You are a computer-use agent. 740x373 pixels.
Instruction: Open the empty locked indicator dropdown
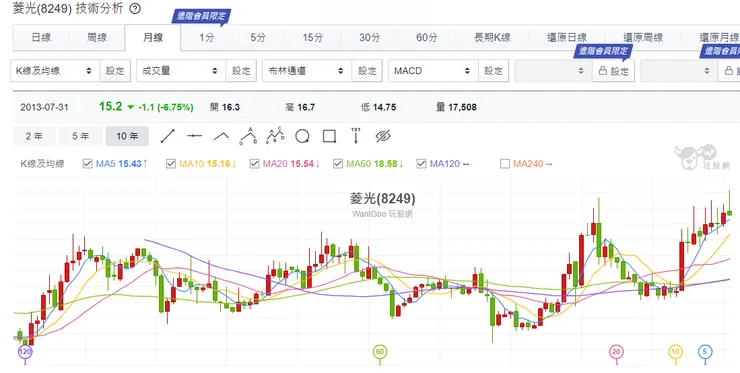553,71
